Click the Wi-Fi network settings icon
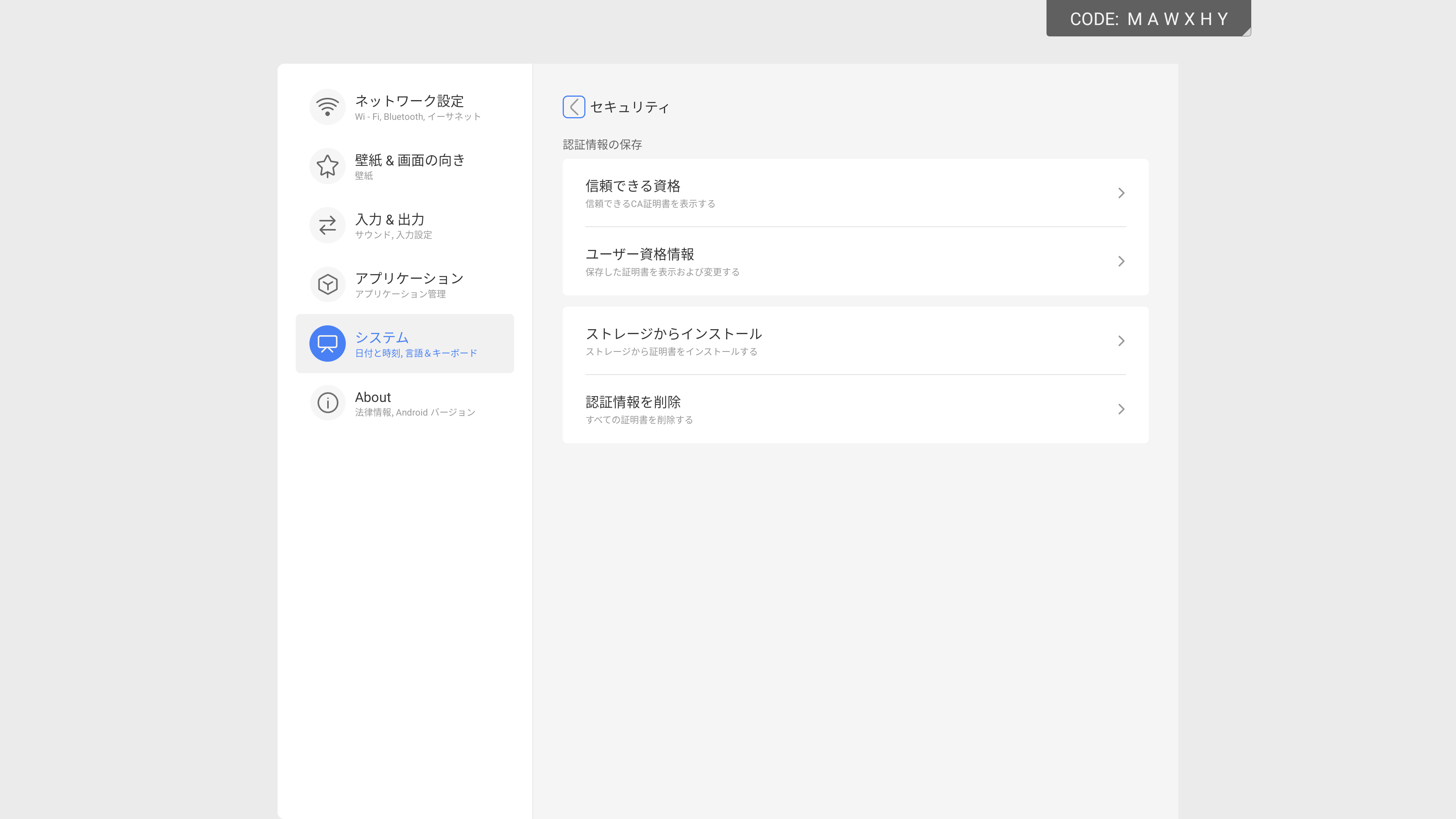 coord(327,107)
